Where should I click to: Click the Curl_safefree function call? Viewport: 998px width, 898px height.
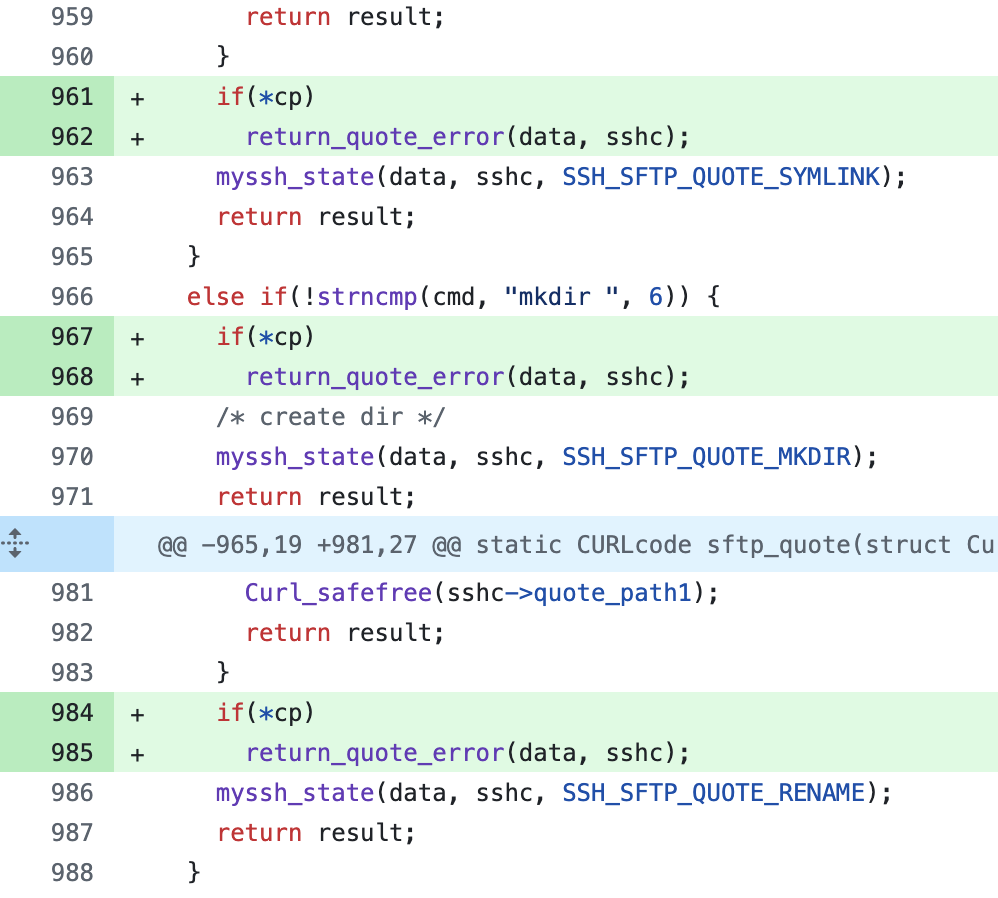(x=338, y=593)
